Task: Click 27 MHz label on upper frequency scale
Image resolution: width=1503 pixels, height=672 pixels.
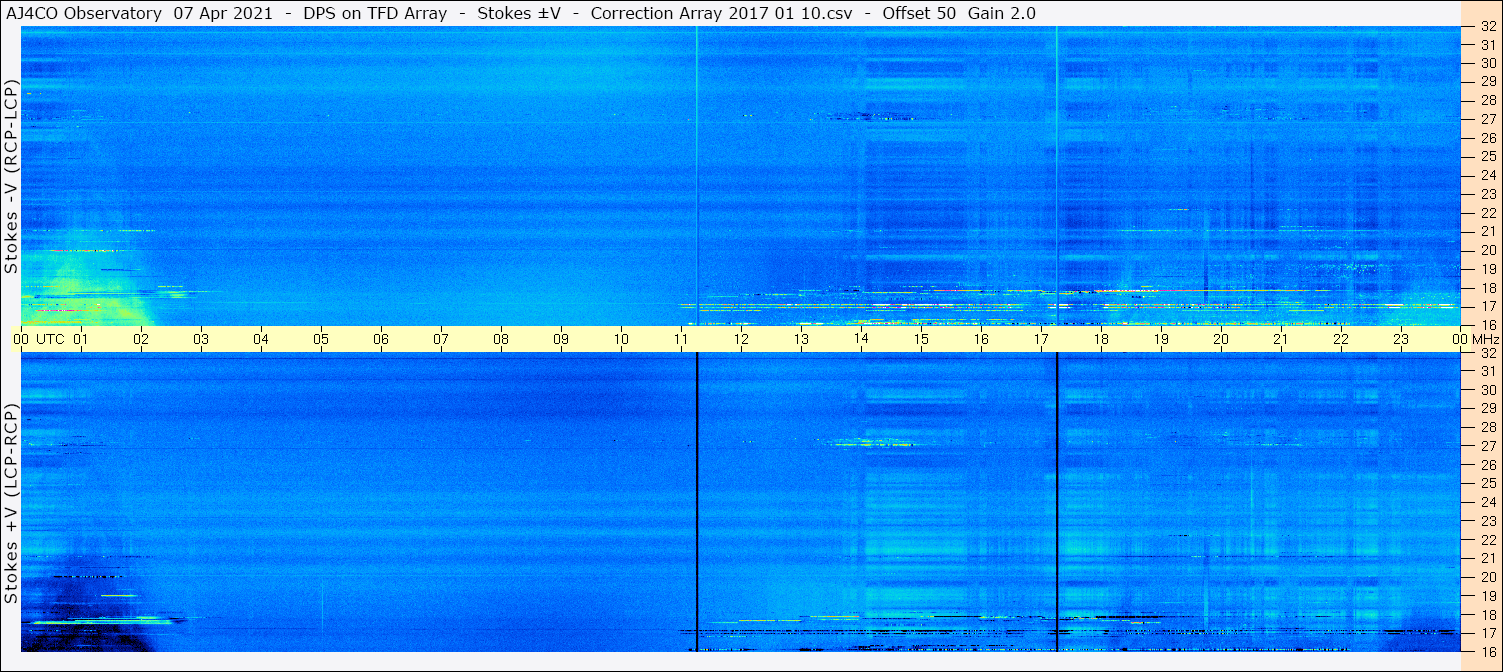Action: coord(1487,119)
